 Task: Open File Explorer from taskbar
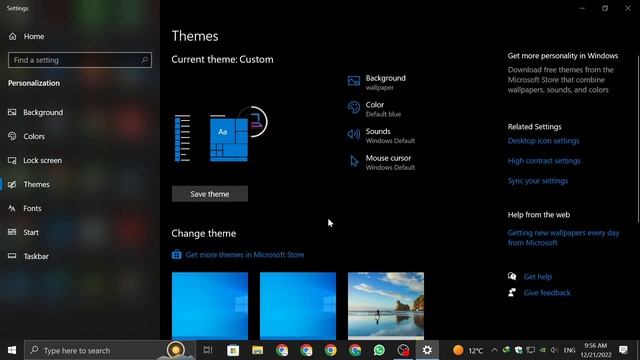[257, 350]
